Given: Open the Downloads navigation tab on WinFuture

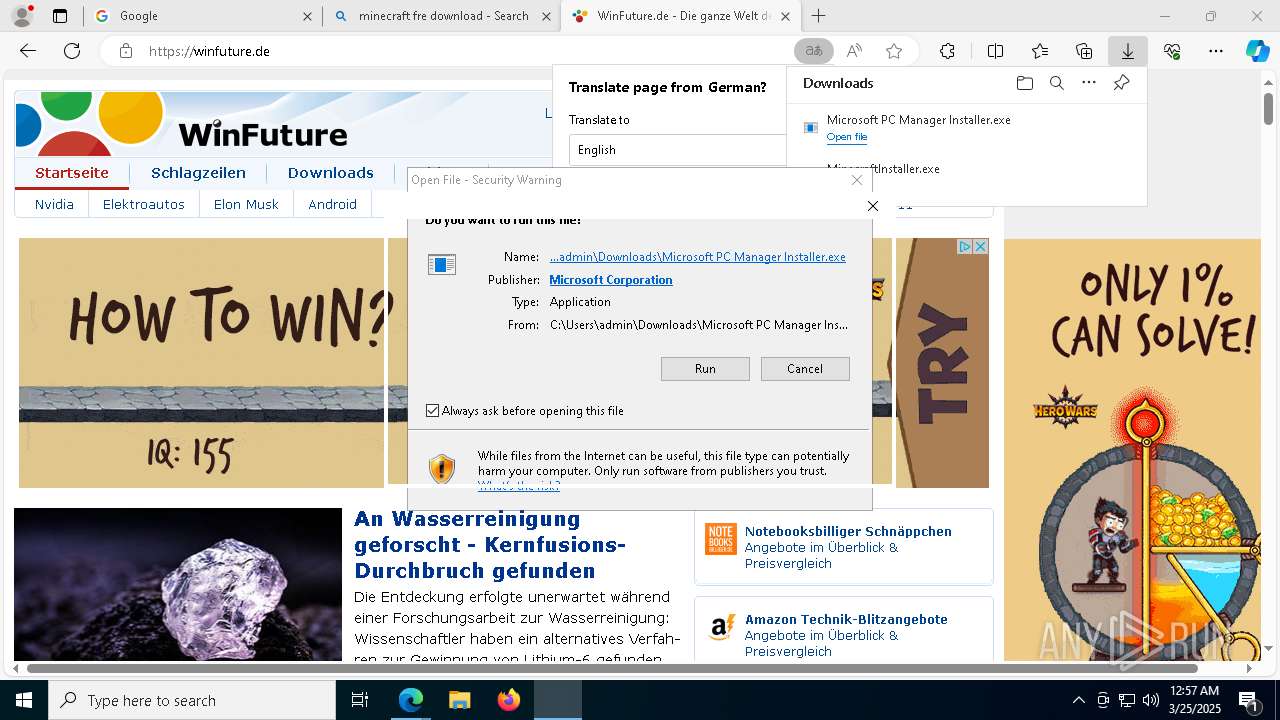Looking at the screenshot, I should coord(330,173).
